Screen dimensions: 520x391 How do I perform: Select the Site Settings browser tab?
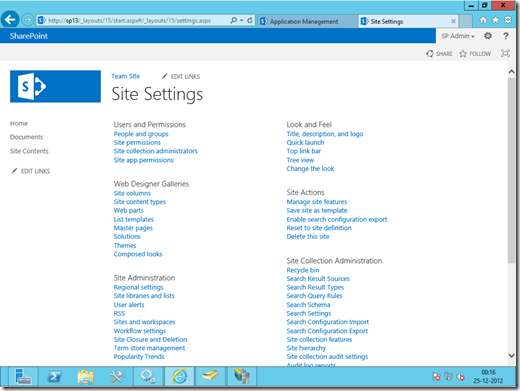pos(408,21)
